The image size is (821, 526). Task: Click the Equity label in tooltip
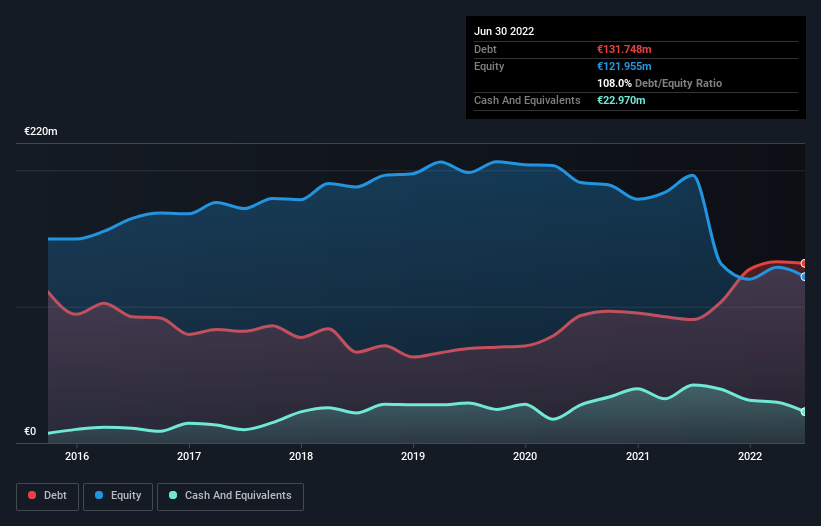pos(489,66)
